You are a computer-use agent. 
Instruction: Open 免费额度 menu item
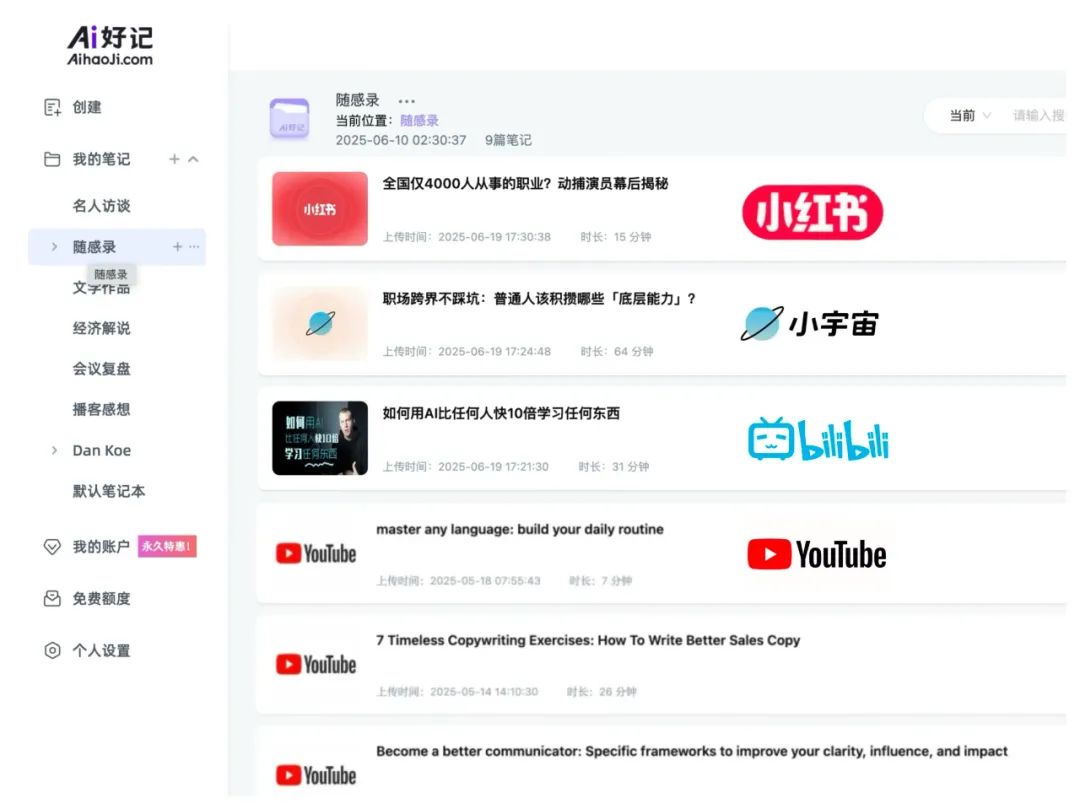tap(101, 598)
